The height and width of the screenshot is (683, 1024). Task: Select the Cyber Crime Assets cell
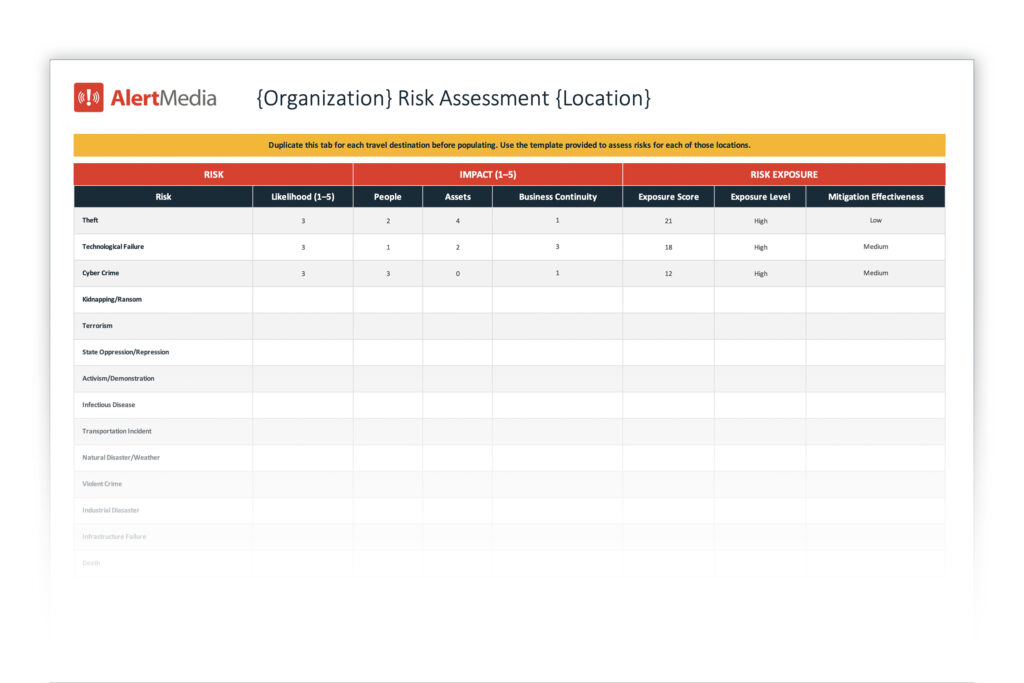457,273
